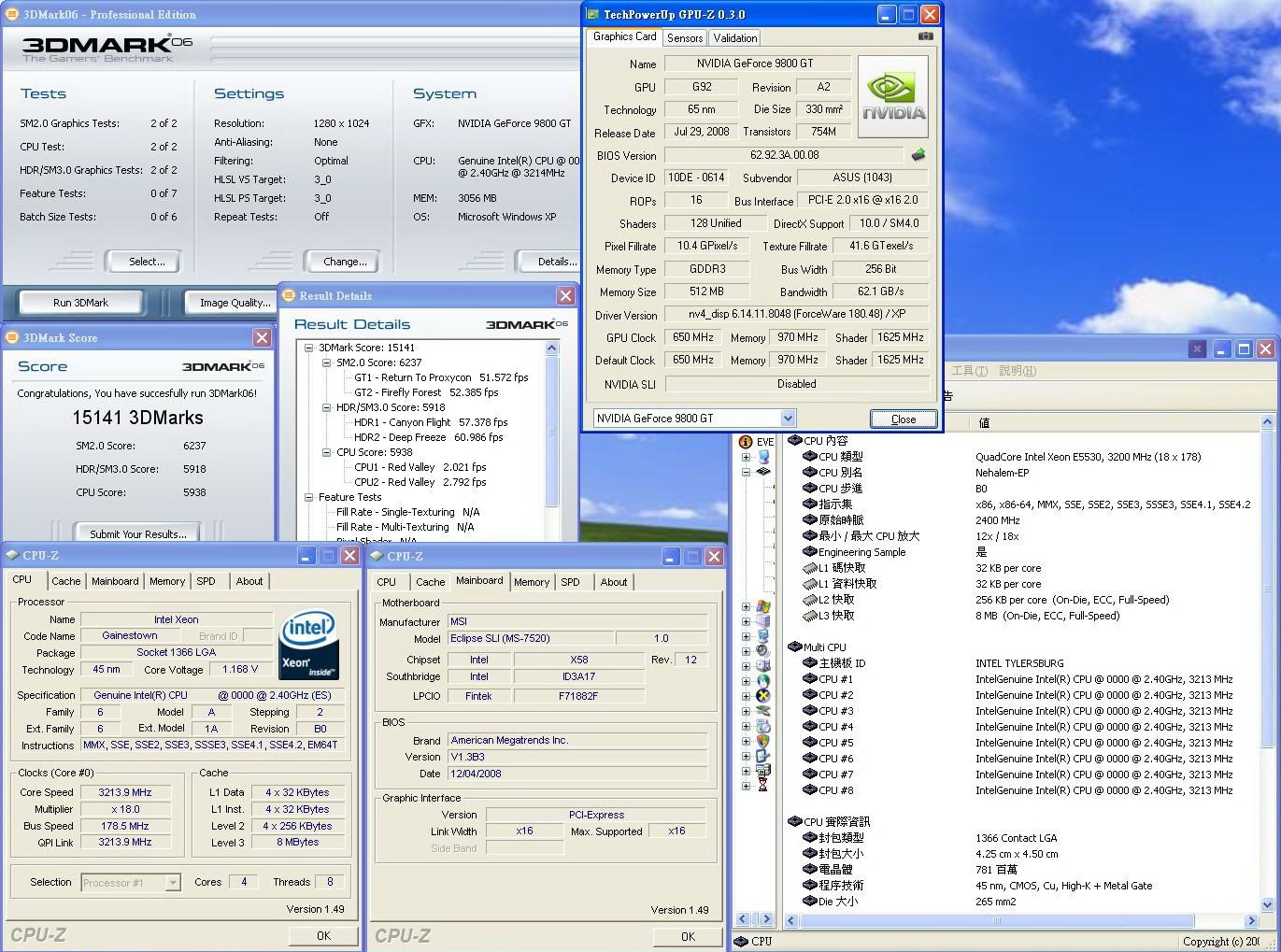1281x952 pixels.
Task: Select the Computer icon in EVEREST tree
Action: 763,457
